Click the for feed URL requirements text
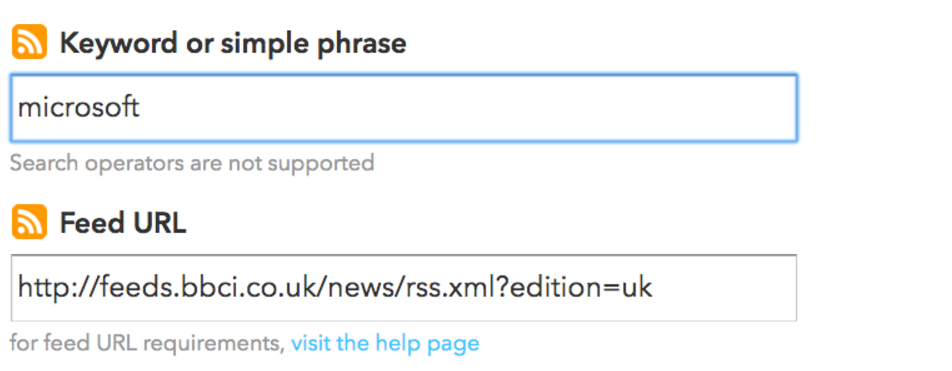Screen dimensions: 952x371 coord(148,343)
